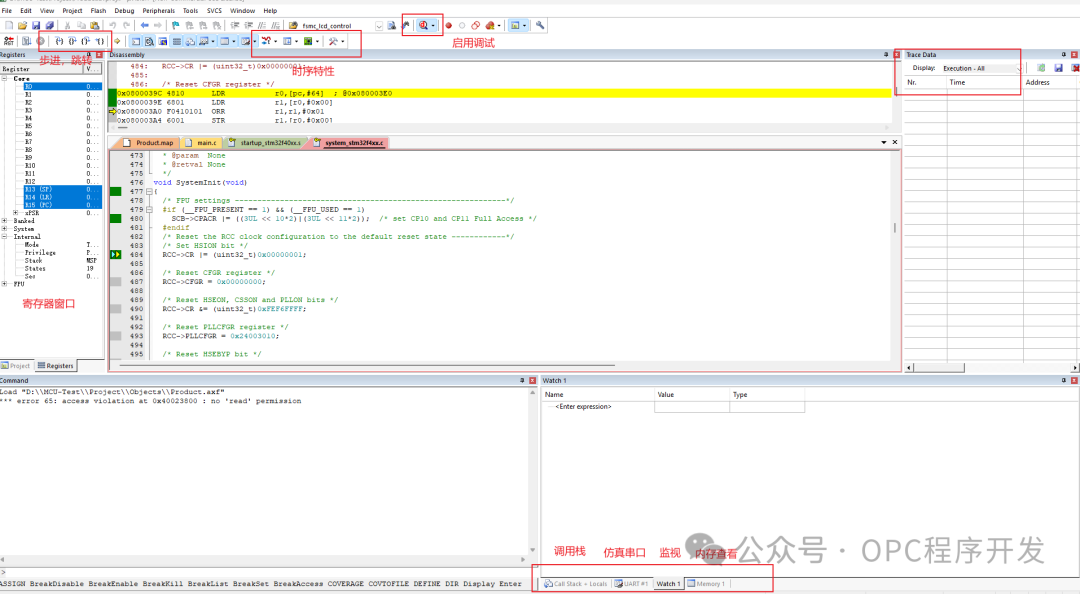Click the Undo toolbar icon
Screen dimensions: 1080x594
pyautogui.click(x=112, y=25)
